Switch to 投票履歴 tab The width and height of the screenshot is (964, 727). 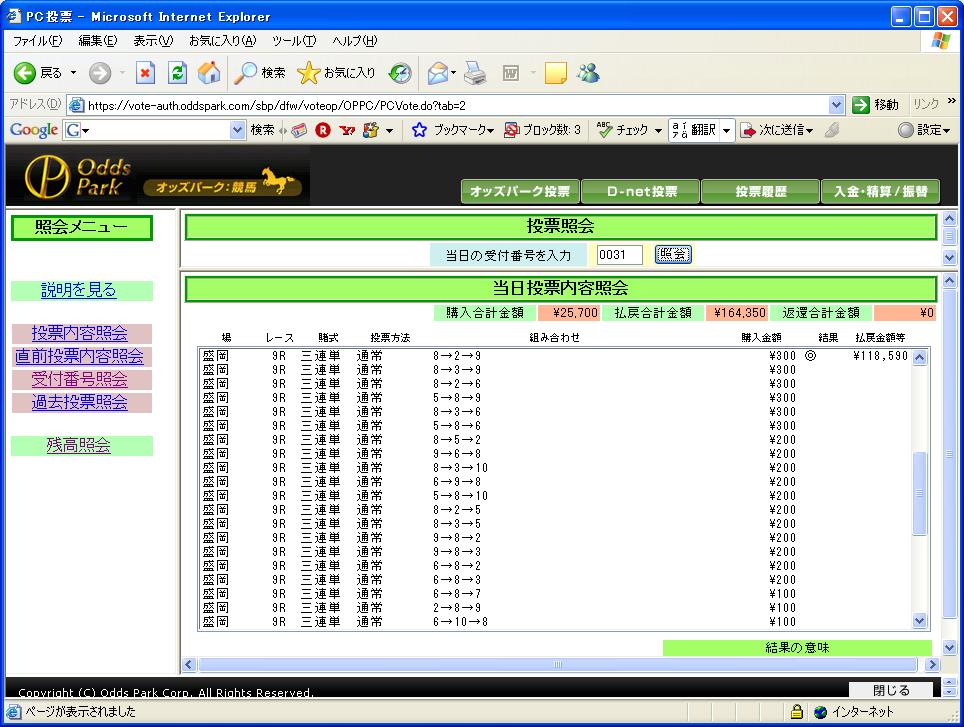click(x=761, y=191)
